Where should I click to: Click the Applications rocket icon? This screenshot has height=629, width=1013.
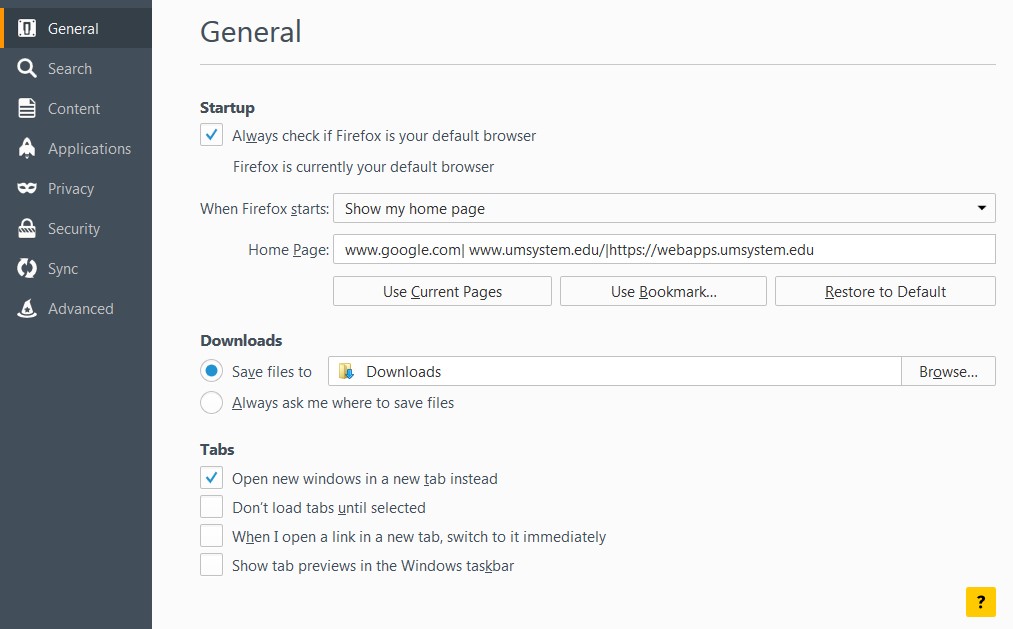[x=26, y=149]
